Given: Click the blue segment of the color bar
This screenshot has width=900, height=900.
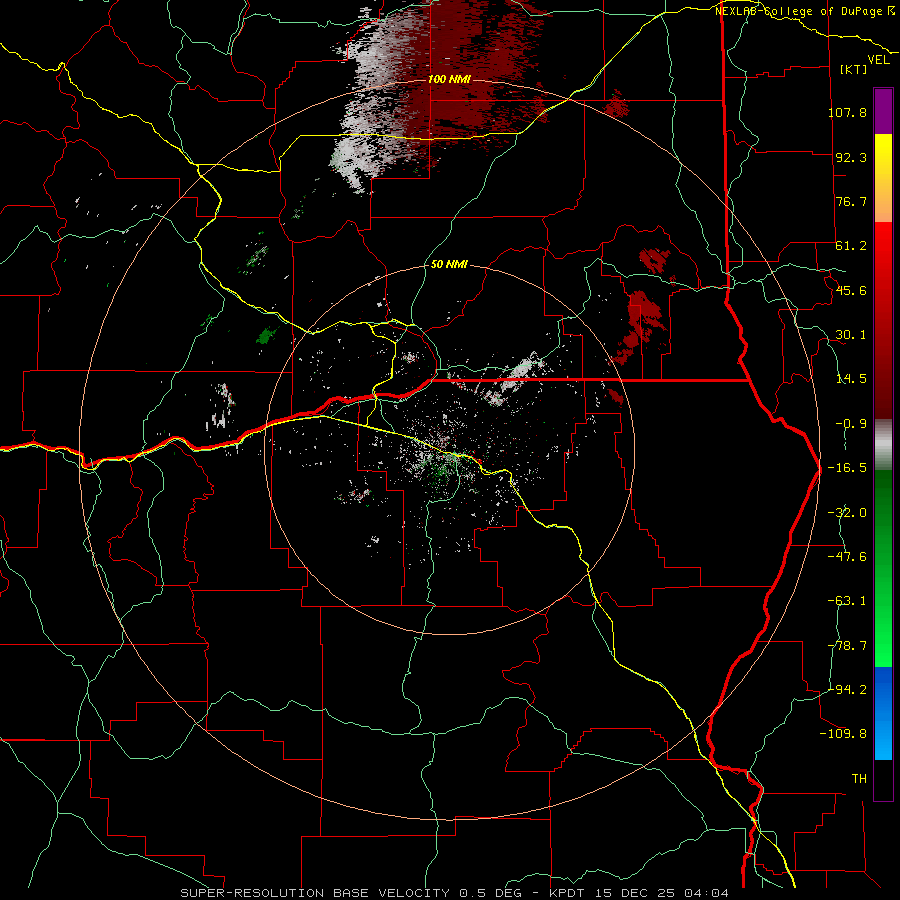Looking at the screenshot, I should point(883,713).
